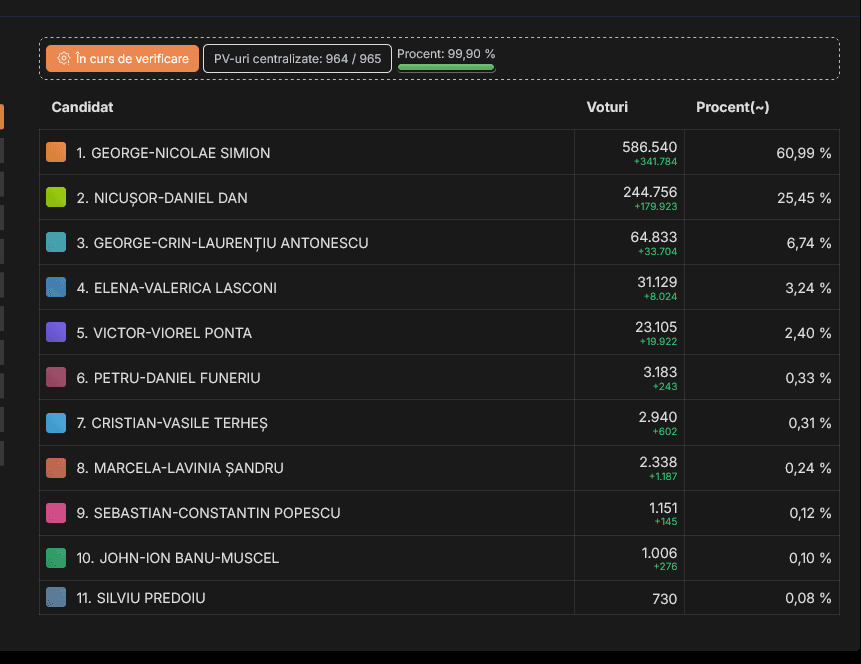Click pink swatch beside Sebastian-Constantin Popescu
This screenshot has width=861, height=664.
pos(56,512)
